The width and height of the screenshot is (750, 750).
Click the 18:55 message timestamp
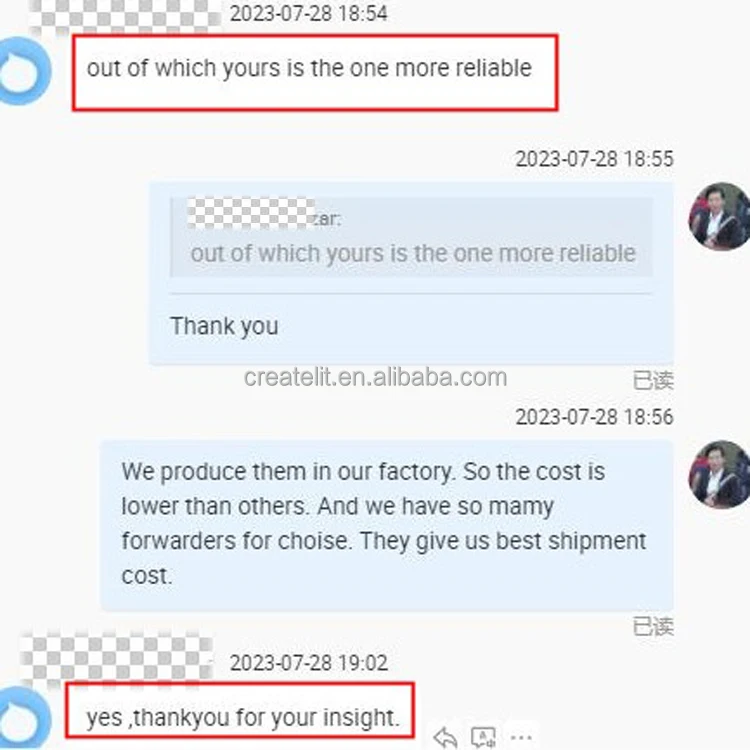(594, 159)
